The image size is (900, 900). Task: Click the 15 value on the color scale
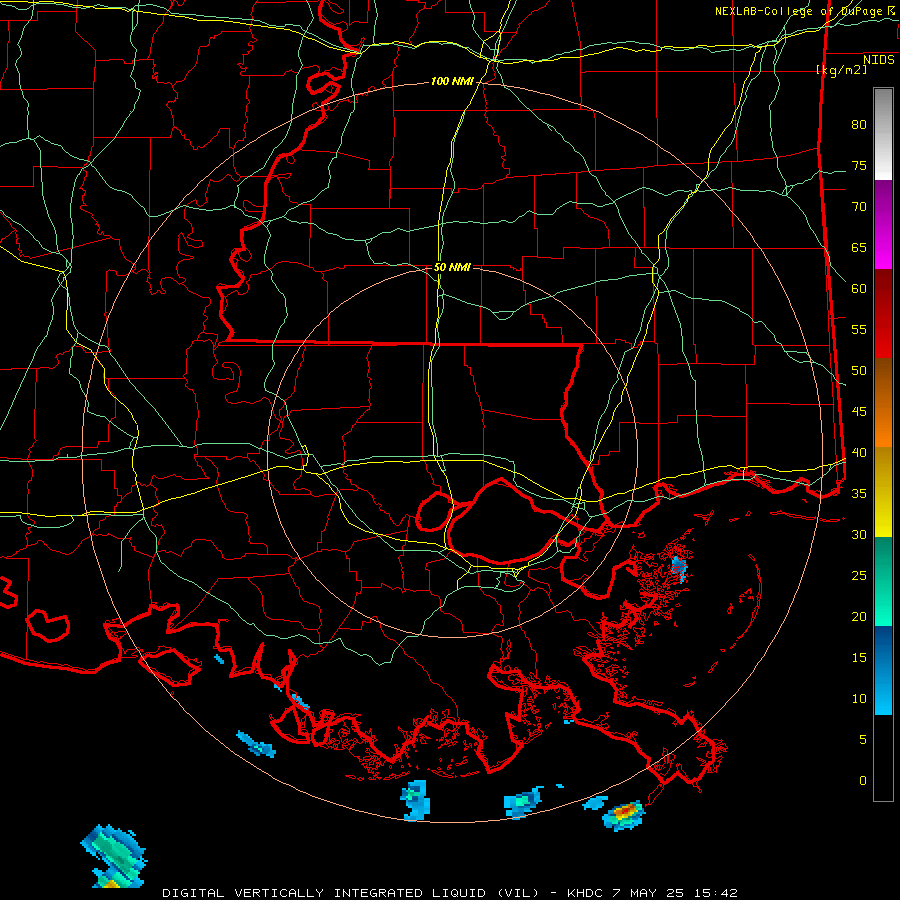859,658
